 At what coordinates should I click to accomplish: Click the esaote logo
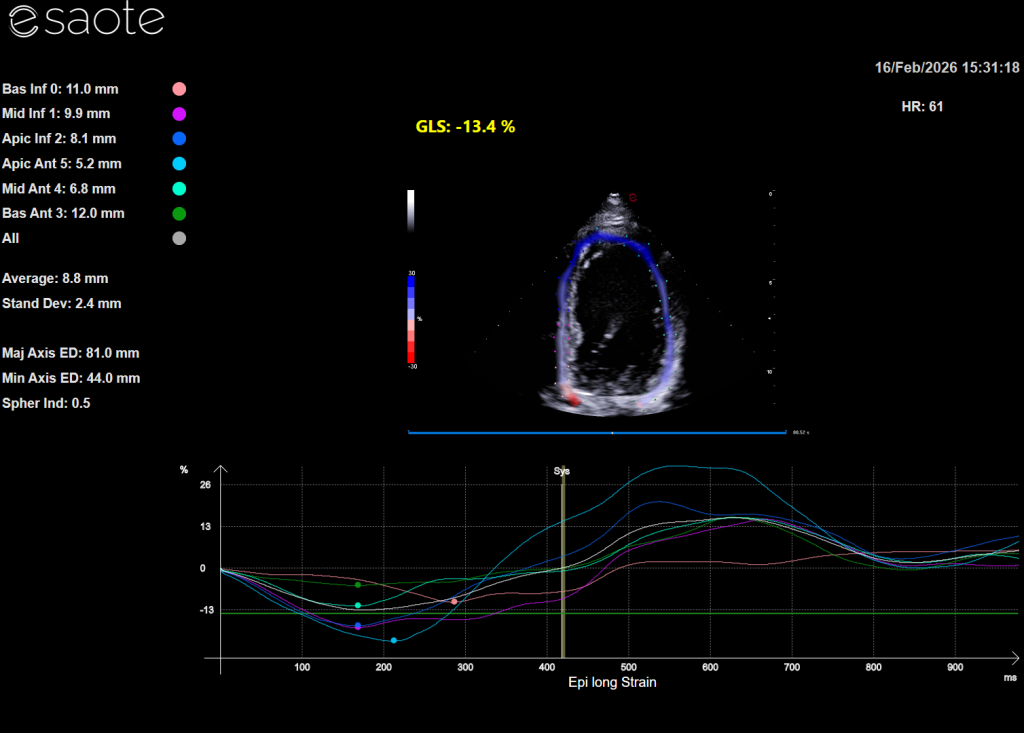(x=86, y=22)
